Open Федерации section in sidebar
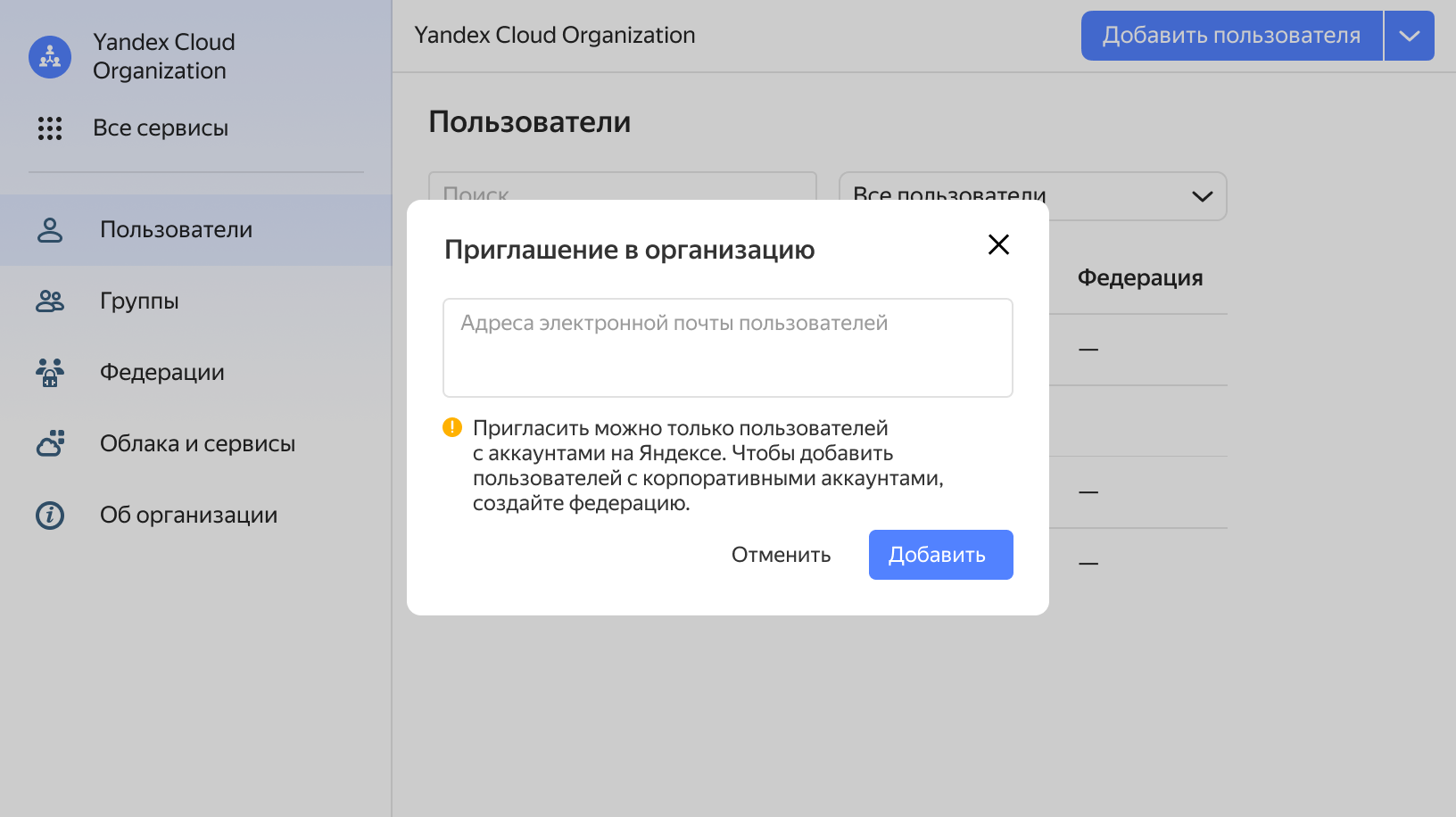This screenshot has height=817, width=1456. [196, 373]
